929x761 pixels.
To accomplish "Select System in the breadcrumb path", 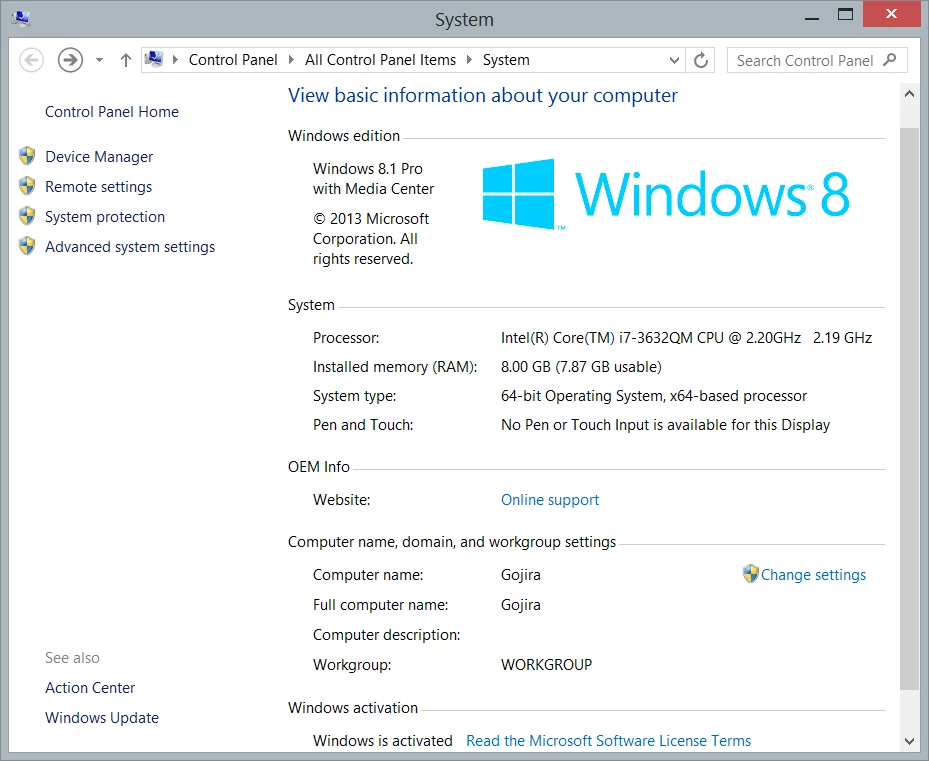I will (506, 60).
